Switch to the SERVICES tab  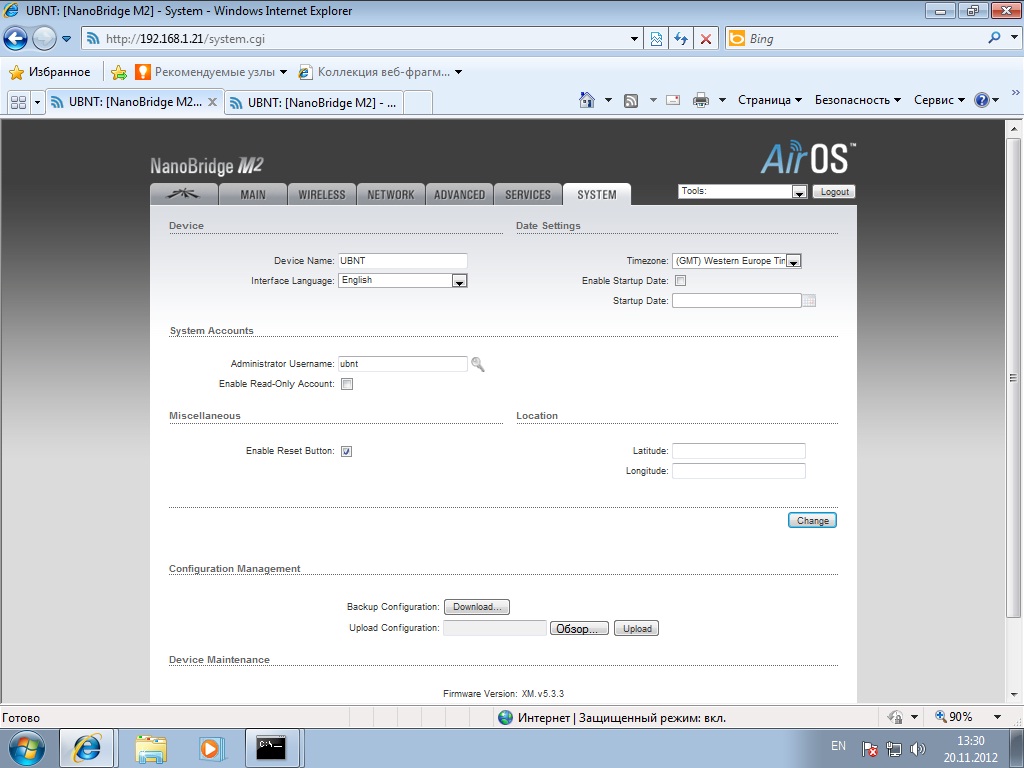tap(528, 194)
